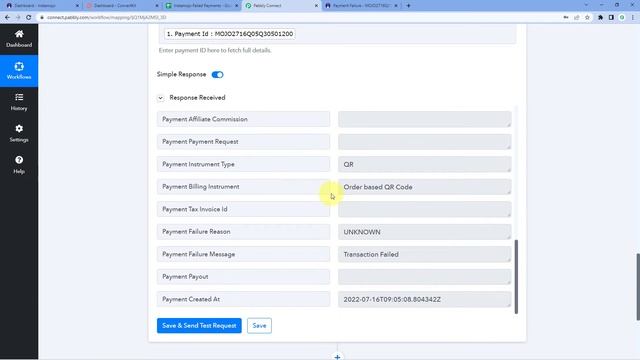Open the History sidebar item

[19, 102]
